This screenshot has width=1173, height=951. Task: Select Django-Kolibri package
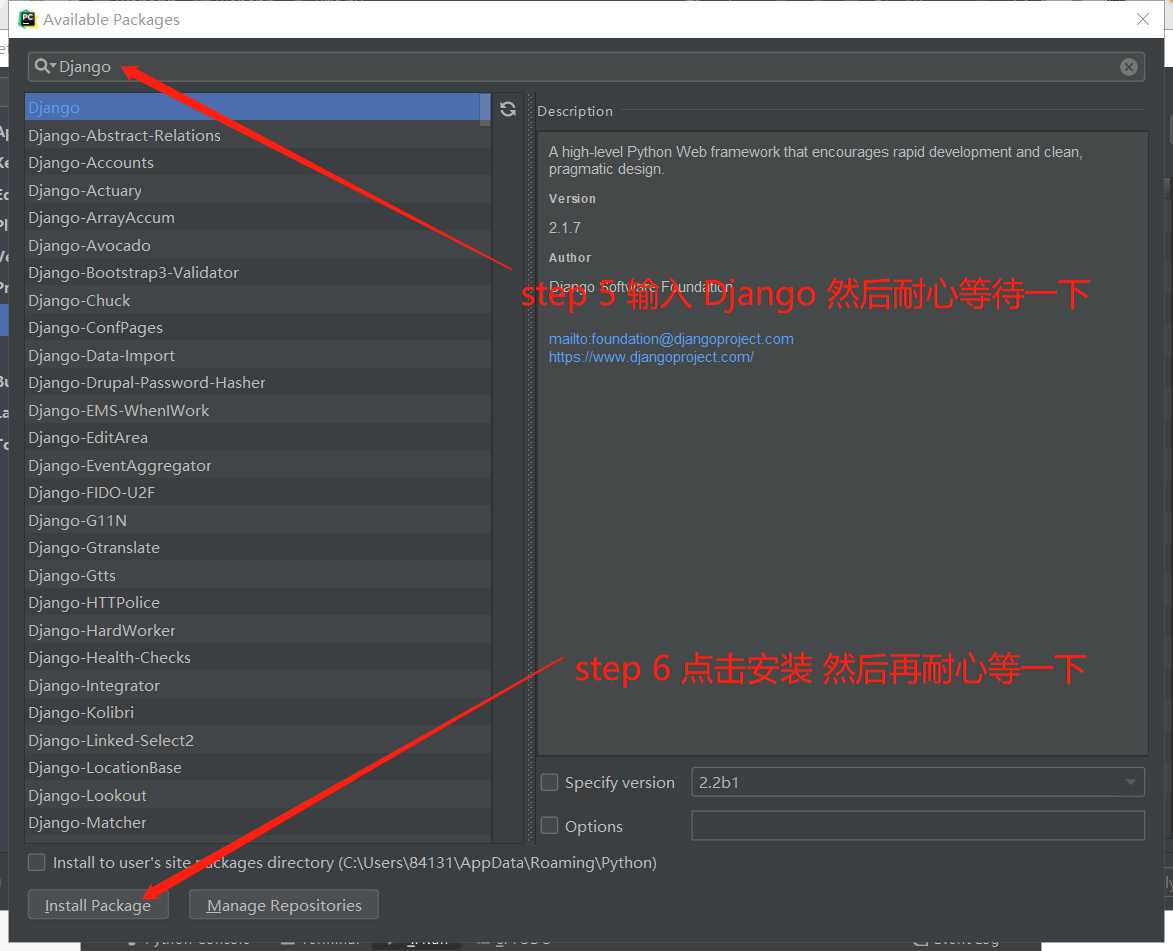(x=257, y=712)
